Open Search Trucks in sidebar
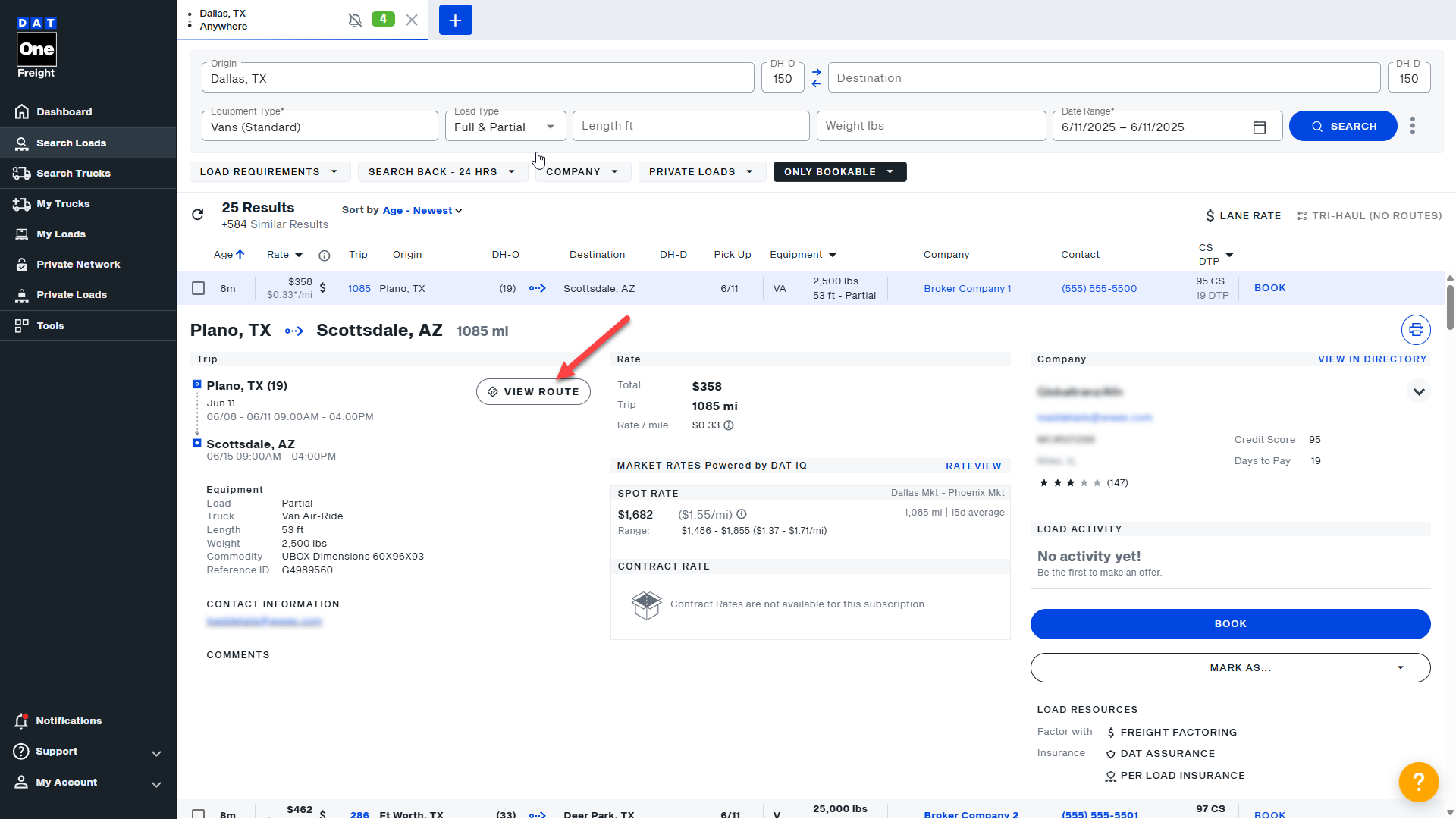 tap(88, 174)
